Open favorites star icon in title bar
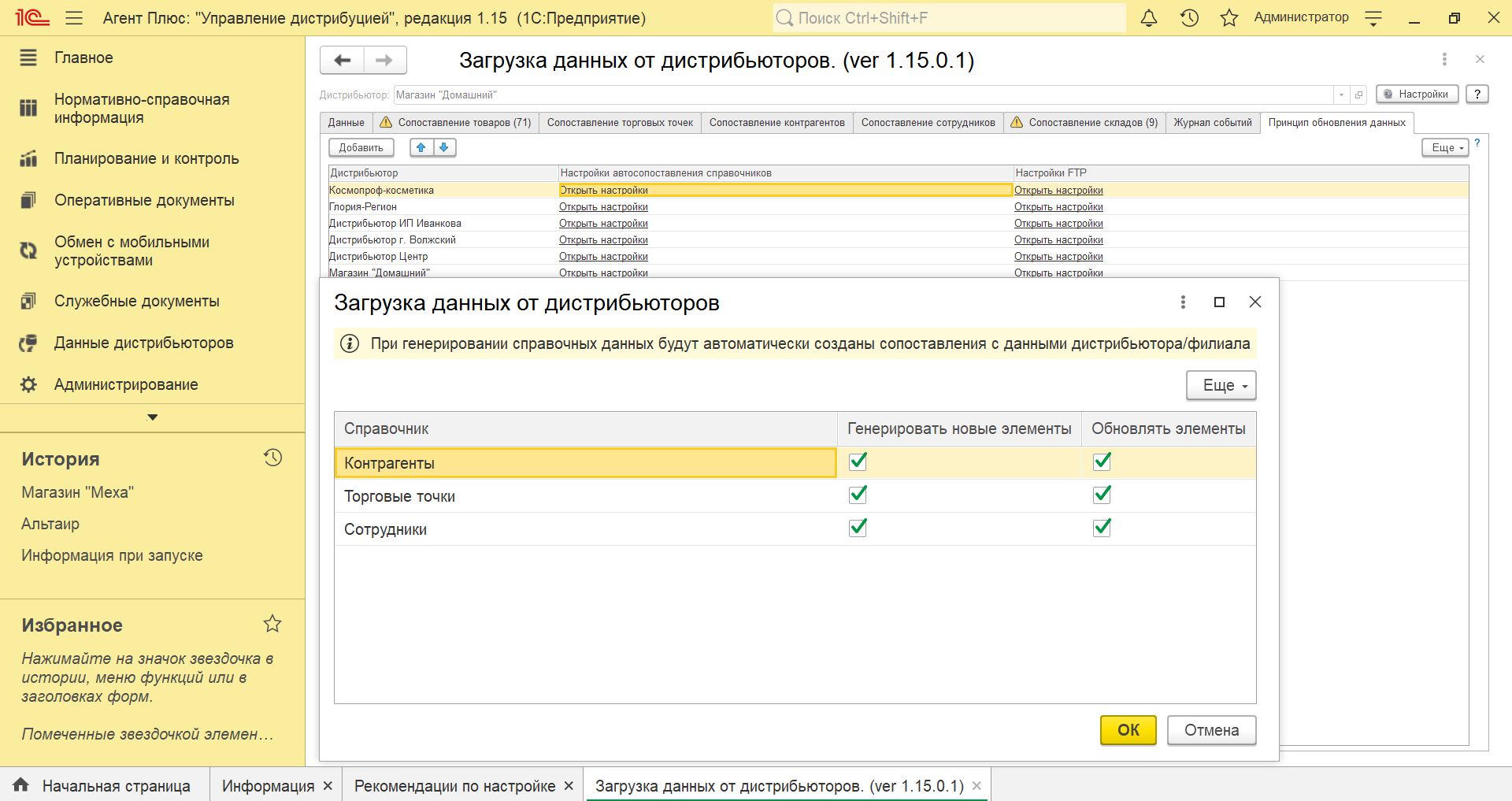1512x801 pixels. pos(1228,17)
